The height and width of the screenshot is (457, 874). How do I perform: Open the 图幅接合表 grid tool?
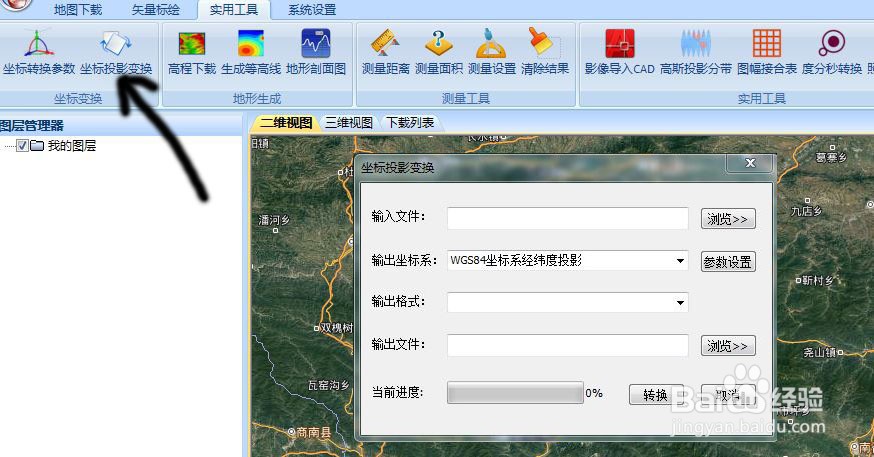click(767, 53)
